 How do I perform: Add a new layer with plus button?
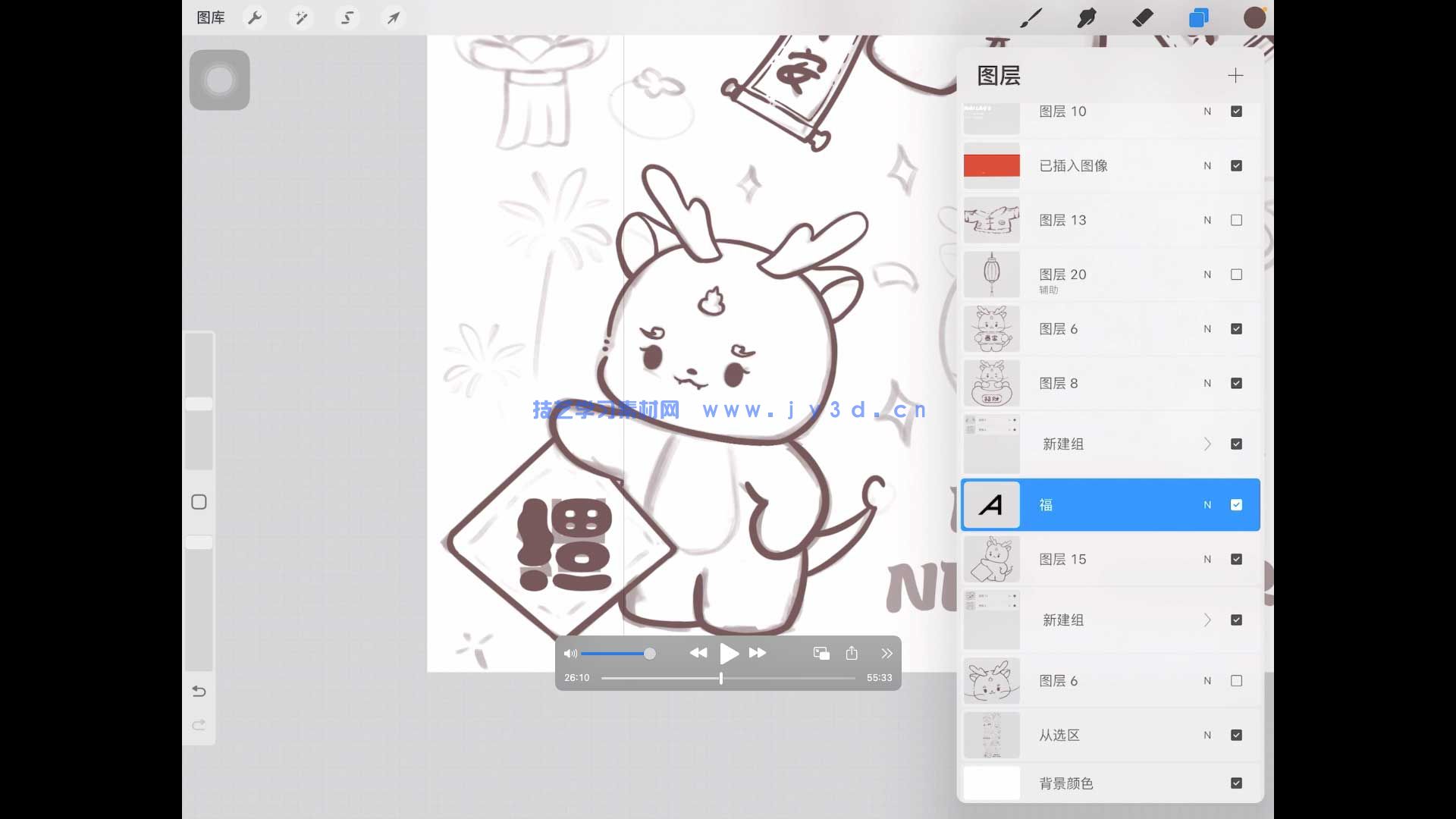1235,75
